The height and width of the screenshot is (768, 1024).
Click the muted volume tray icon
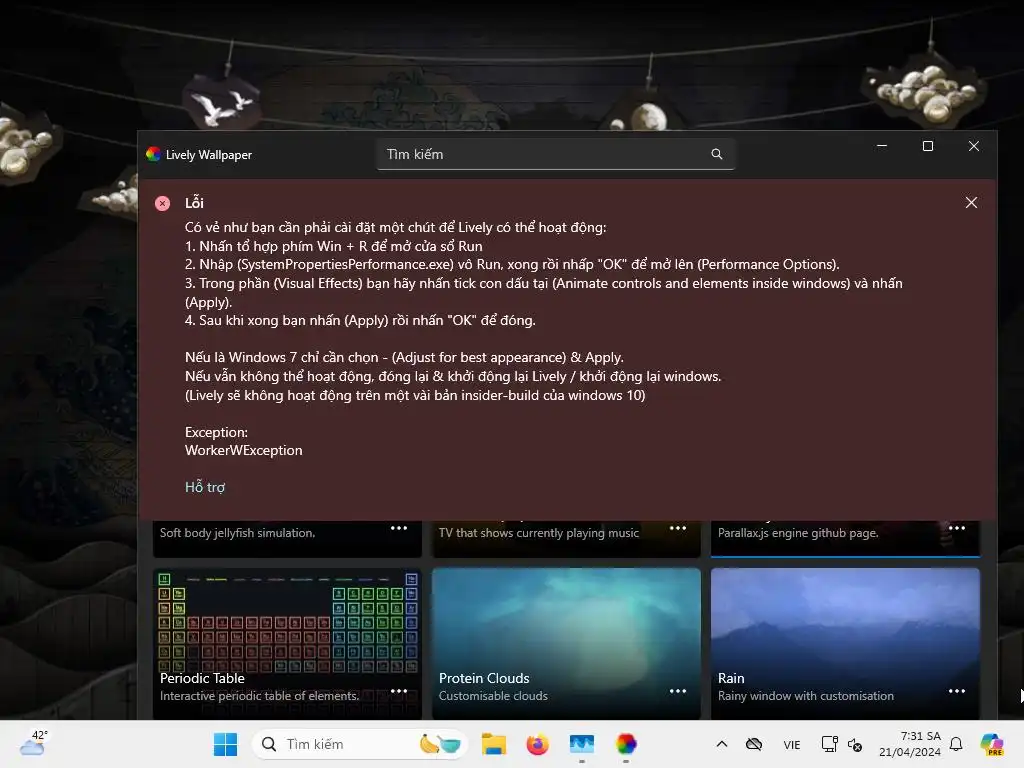point(855,744)
